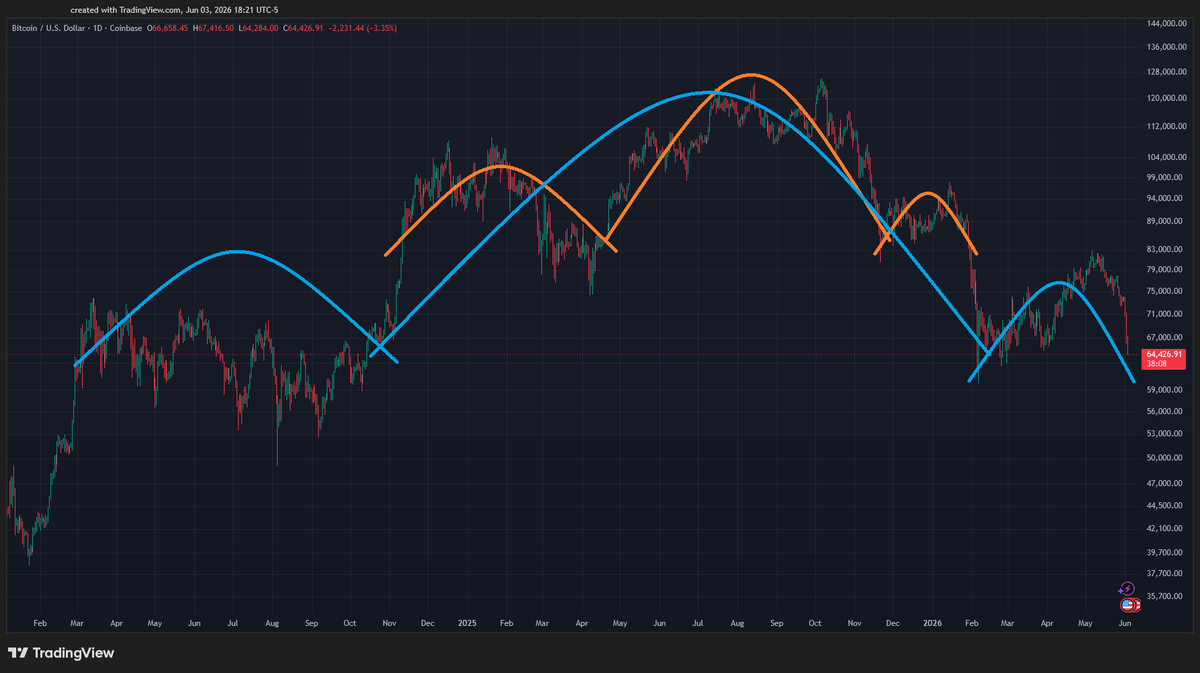The width and height of the screenshot is (1200, 673).
Task: Click the high value H67,416.50
Action: [213, 28]
